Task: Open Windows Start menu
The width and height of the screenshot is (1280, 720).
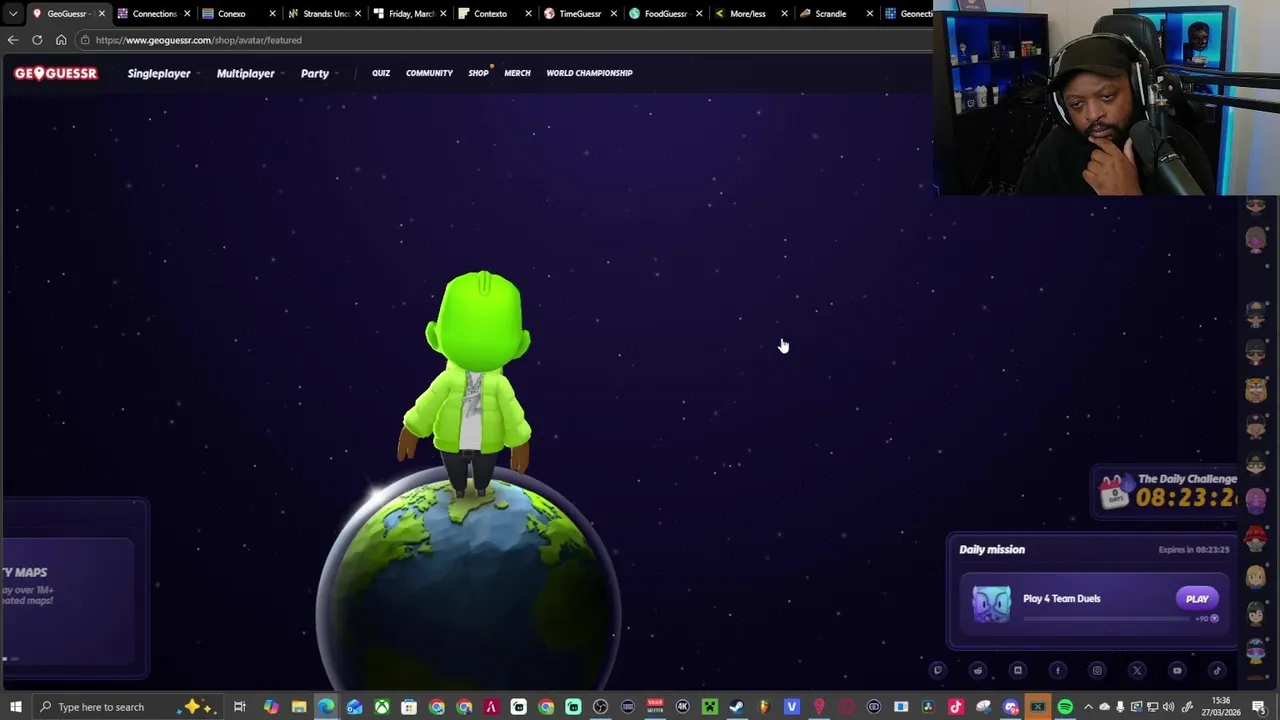Action: [16, 707]
